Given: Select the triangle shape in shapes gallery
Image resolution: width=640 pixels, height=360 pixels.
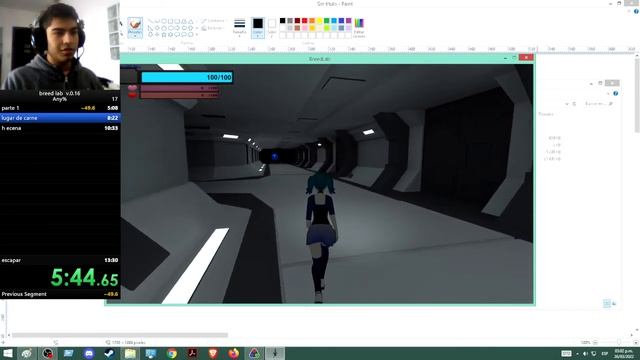Looking at the screenshot, I should 191,21.
